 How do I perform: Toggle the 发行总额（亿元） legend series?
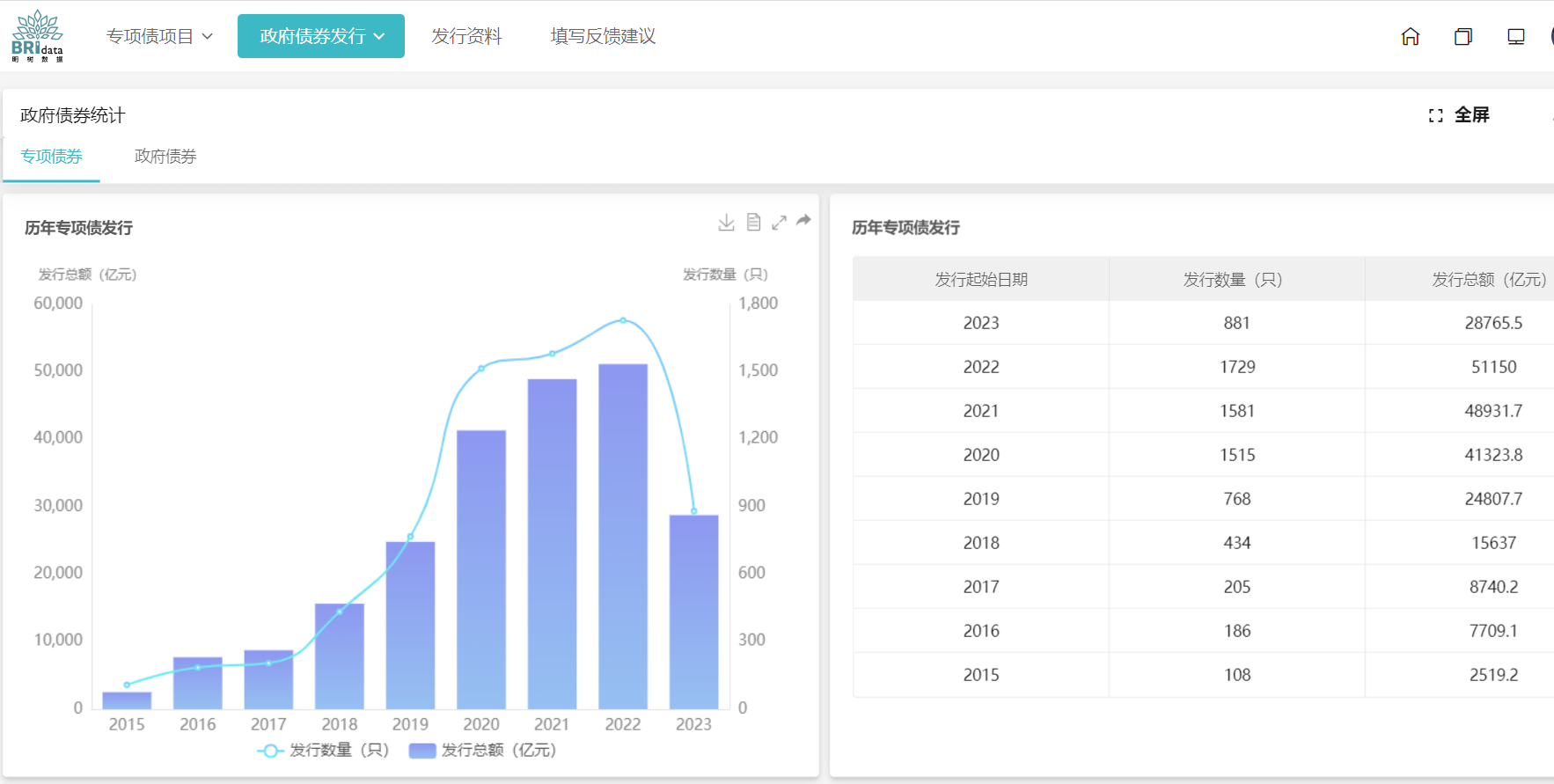pos(482,751)
